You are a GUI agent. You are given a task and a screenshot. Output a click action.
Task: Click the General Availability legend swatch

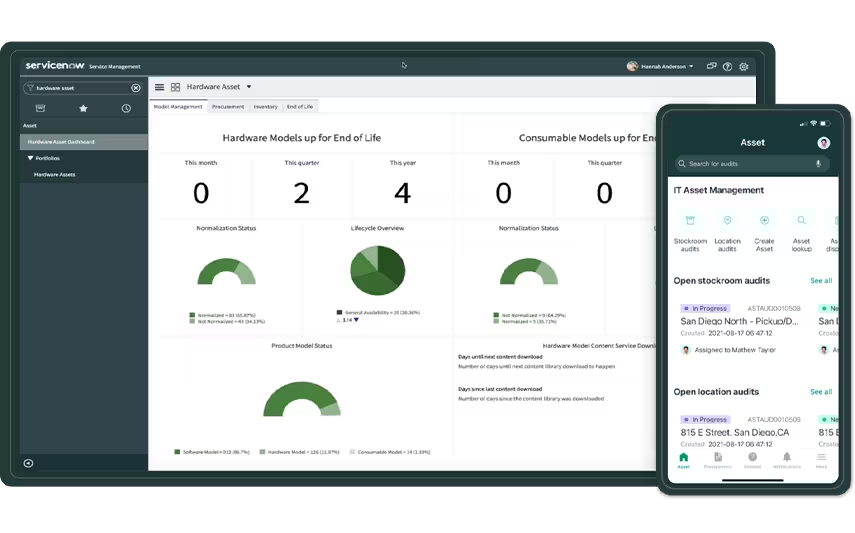(339, 313)
